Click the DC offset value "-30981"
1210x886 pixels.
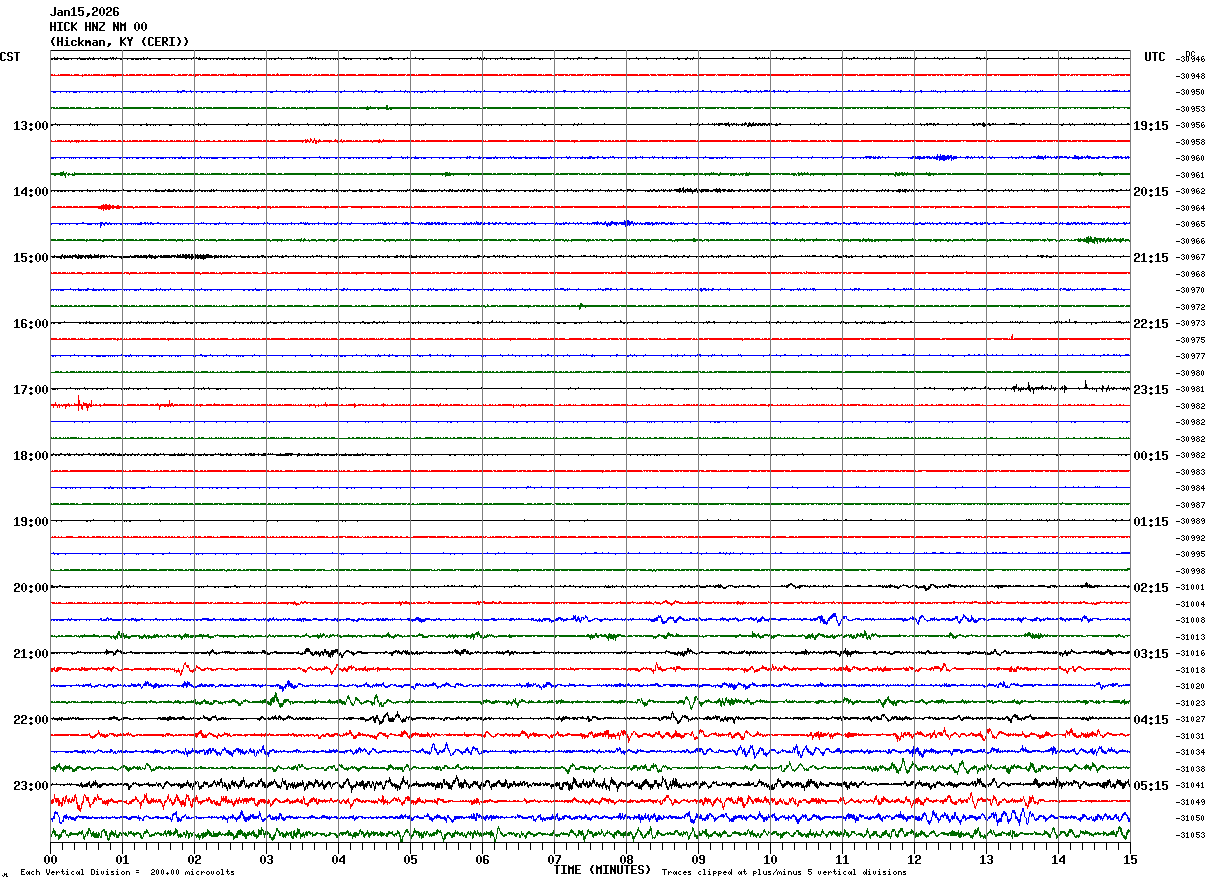1191,390
